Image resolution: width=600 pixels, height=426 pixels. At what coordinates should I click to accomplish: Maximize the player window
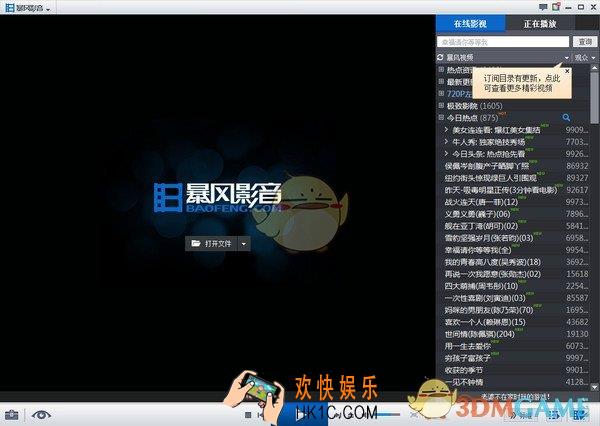click(x=581, y=7)
